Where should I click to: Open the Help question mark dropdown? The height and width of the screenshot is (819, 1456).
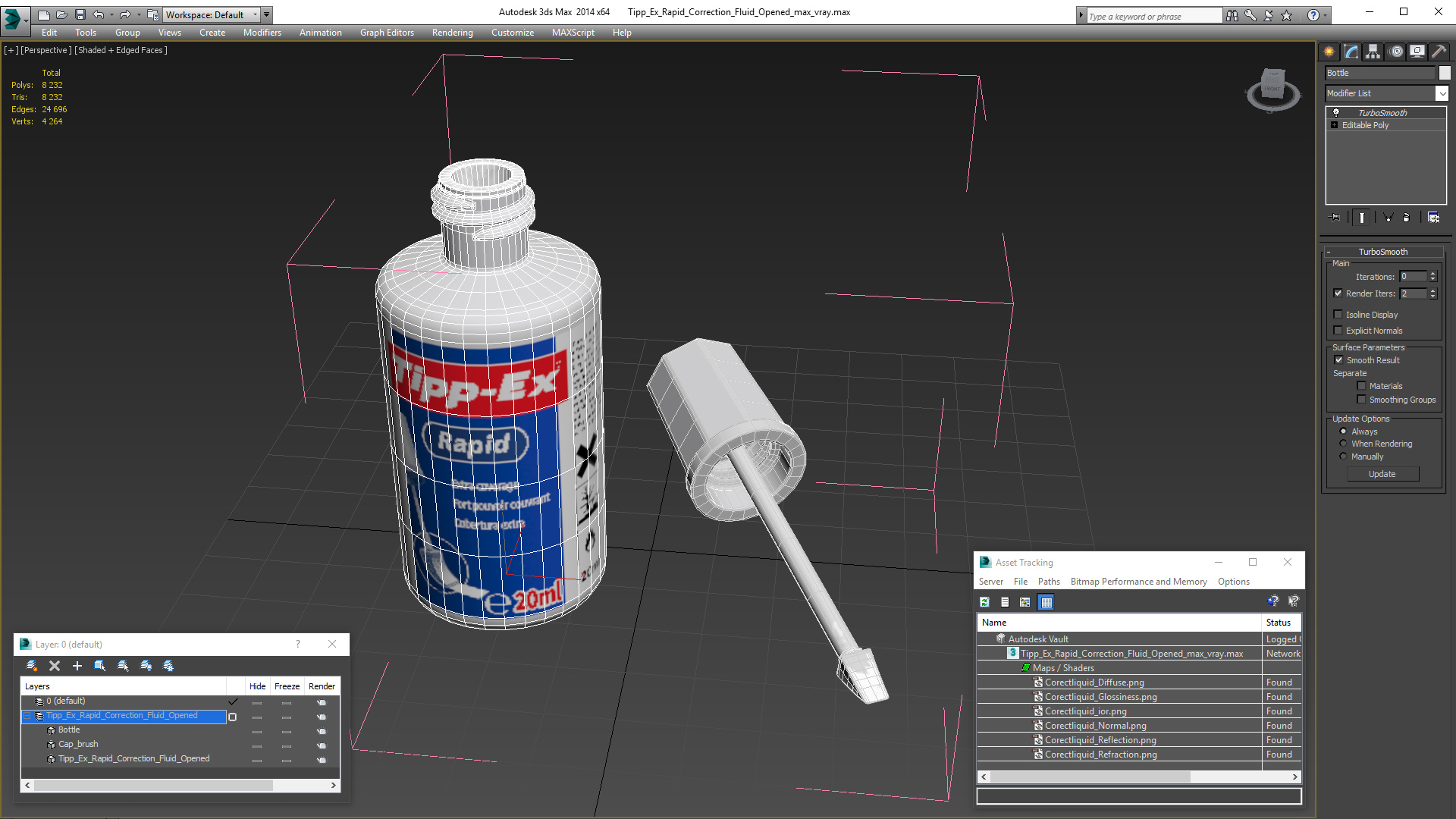(x=1326, y=15)
